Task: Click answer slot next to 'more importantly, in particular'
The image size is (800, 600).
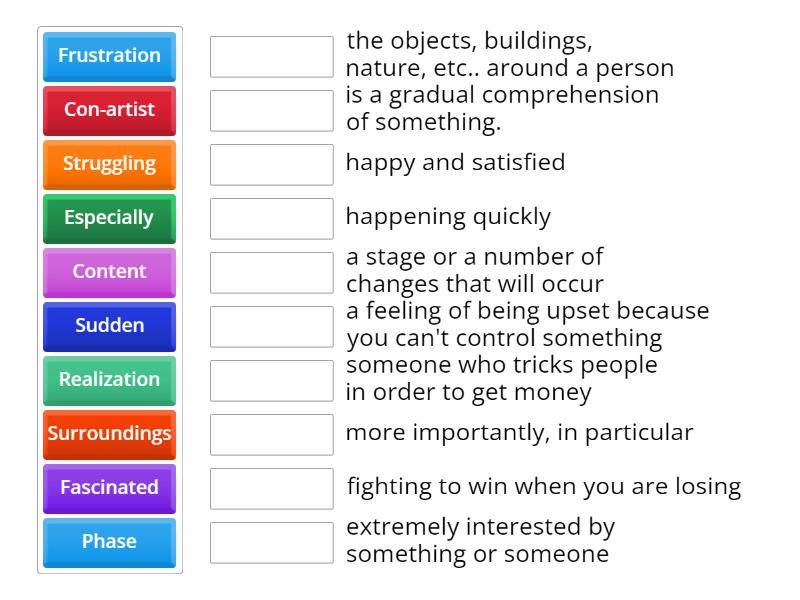Action: point(271,434)
